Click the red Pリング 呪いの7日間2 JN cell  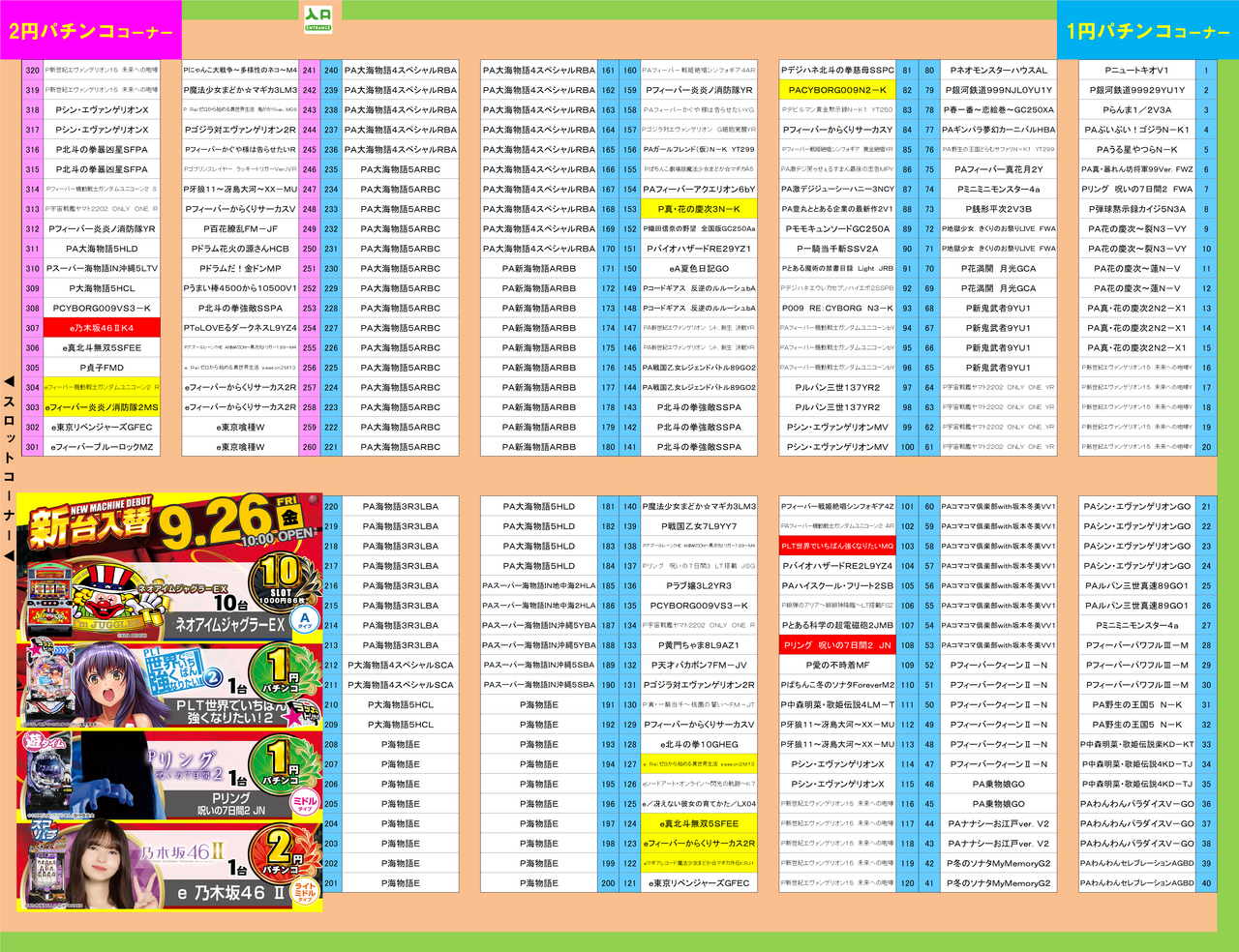pyautogui.click(x=837, y=645)
